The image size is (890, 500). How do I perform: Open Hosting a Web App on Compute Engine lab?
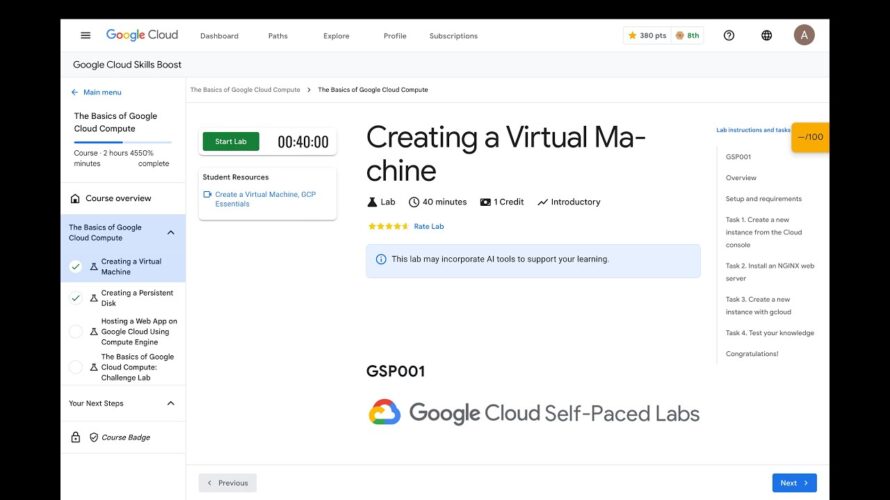click(x=139, y=331)
